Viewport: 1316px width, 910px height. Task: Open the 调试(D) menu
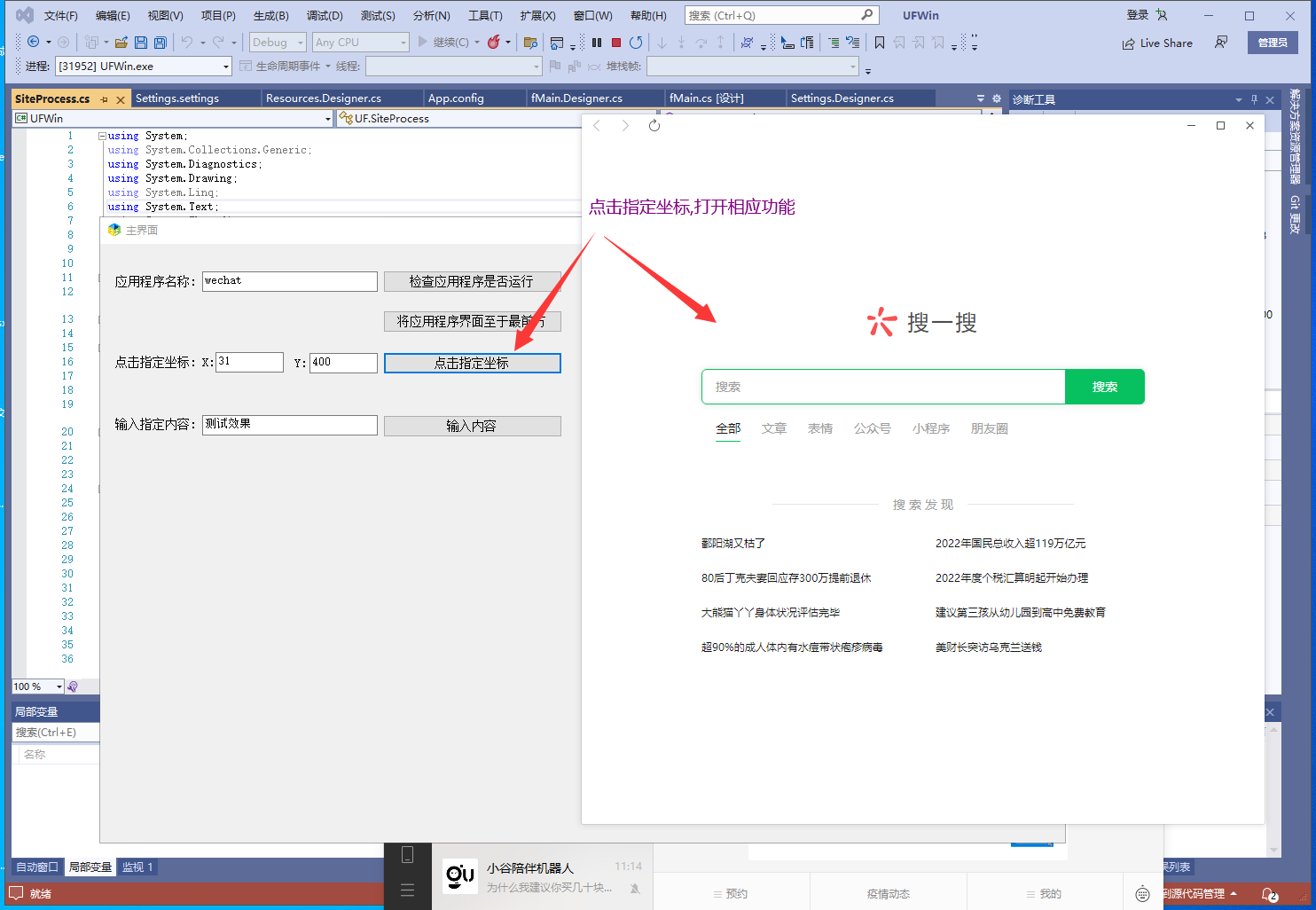tap(325, 15)
